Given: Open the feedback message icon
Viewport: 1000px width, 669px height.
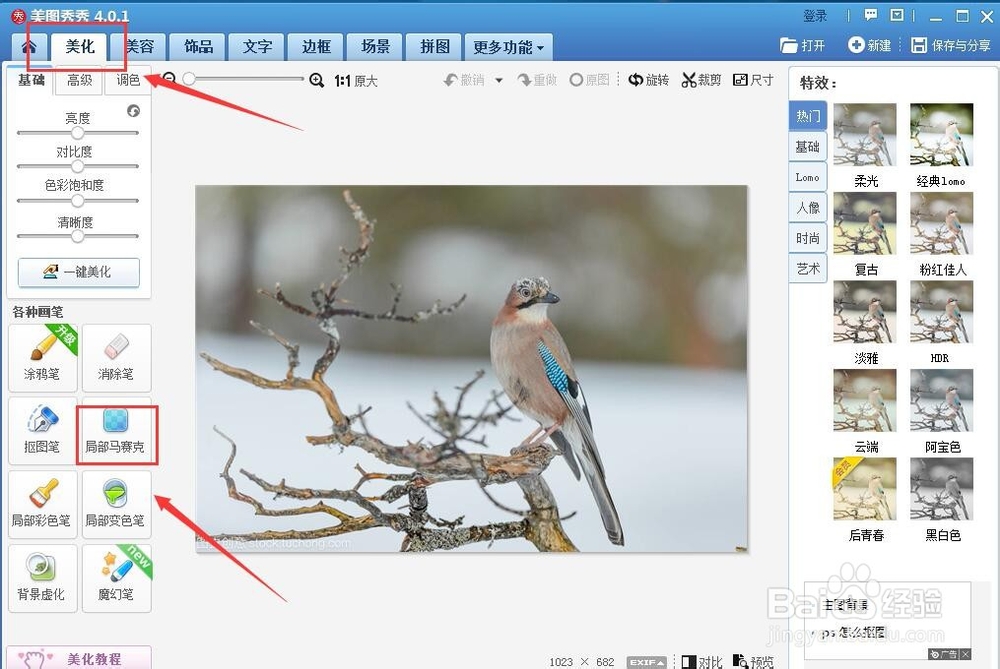Looking at the screenshot, I should click(871, 15).
